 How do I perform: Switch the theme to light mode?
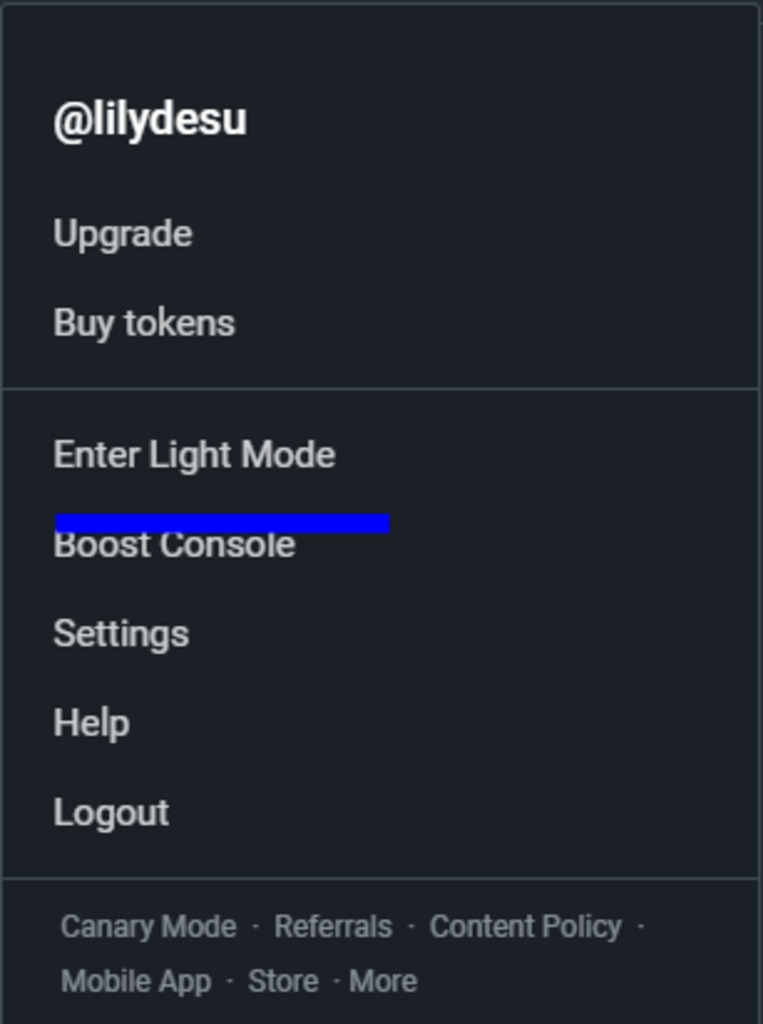click(x=194, y=455)
